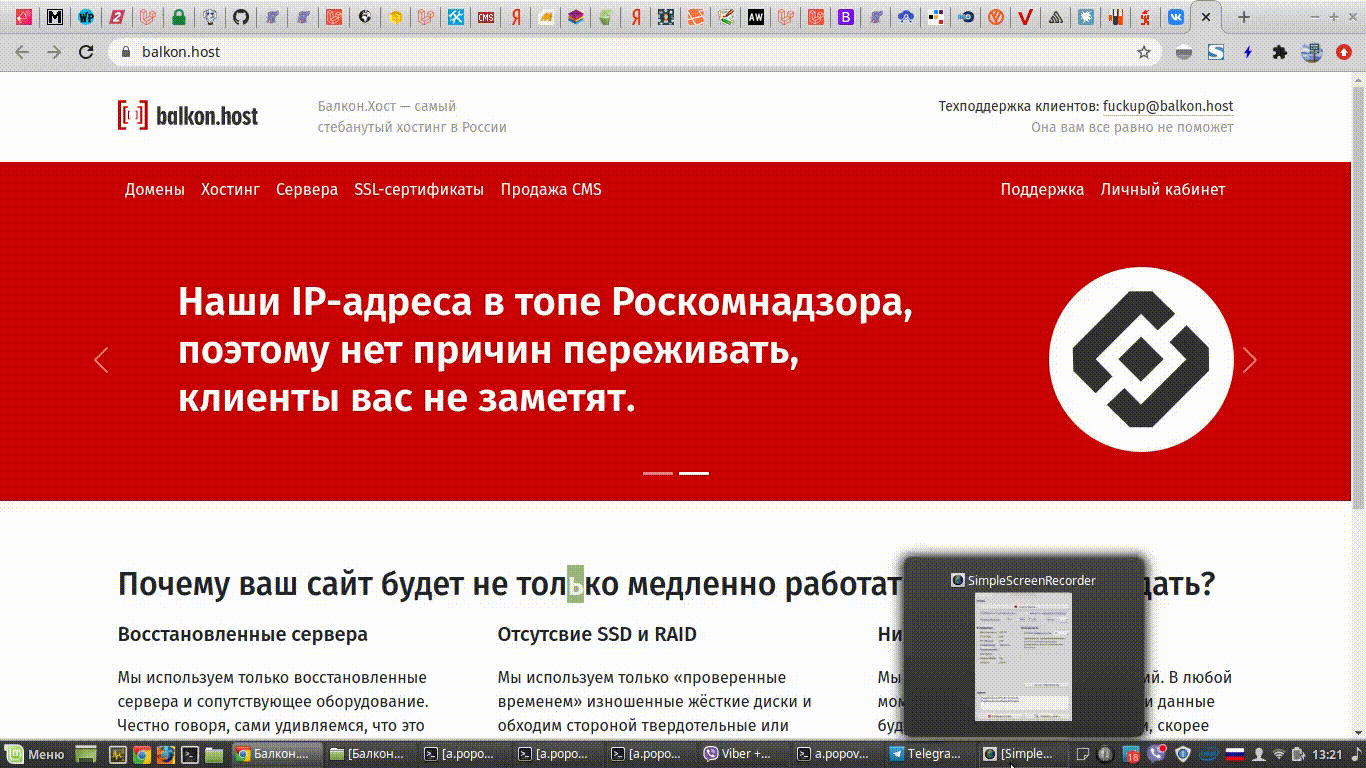This screenshot has width=1366, height=768.
Task: Open the Wi-Fi network tray icon
Action: pos(1279,754)
